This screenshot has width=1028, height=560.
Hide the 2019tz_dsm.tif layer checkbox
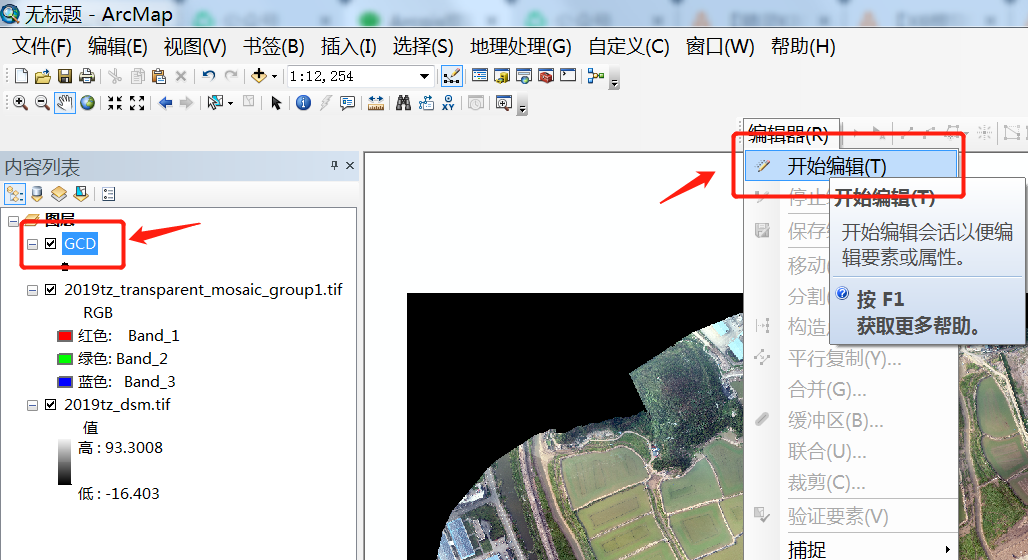click(x=51, y=404)
